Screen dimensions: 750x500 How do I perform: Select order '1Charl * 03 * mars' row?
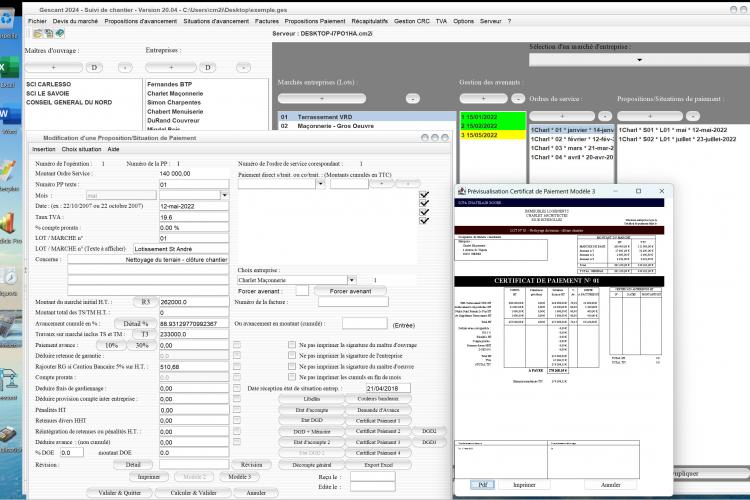572,148
